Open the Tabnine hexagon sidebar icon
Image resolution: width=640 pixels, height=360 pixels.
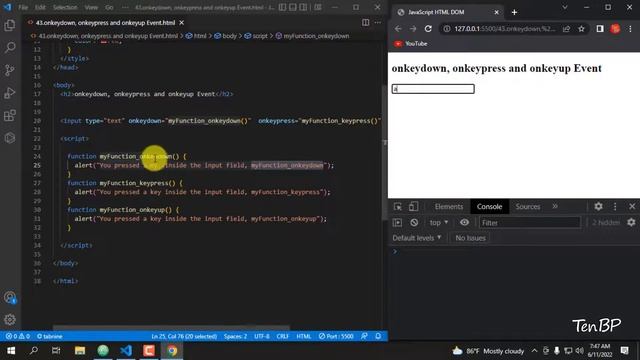coord(10,138)
